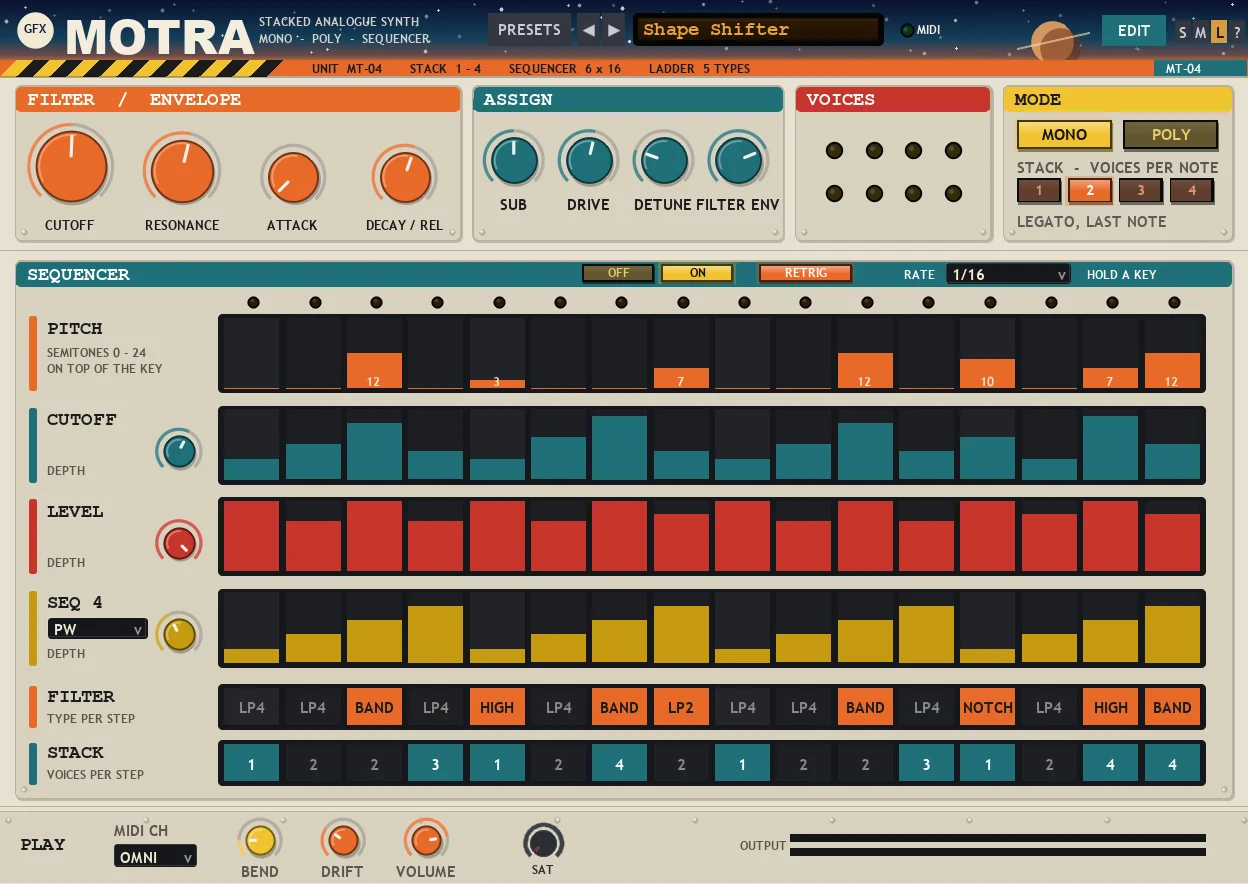Click the MT-04 tab label
Viewport: 1248px width, 884px height.
tap(1183, 69)
